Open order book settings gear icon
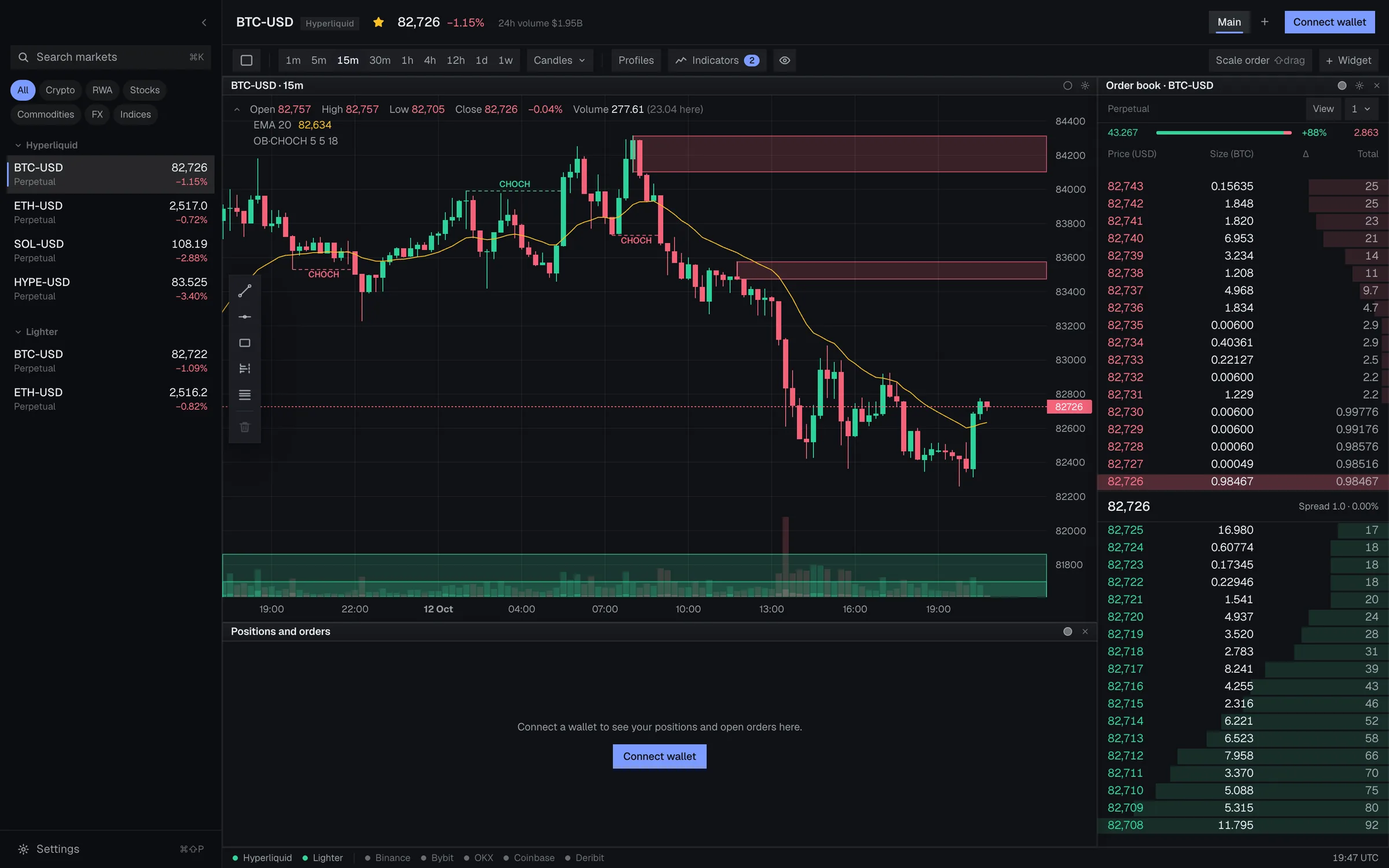 click(x=1359, y=86)
